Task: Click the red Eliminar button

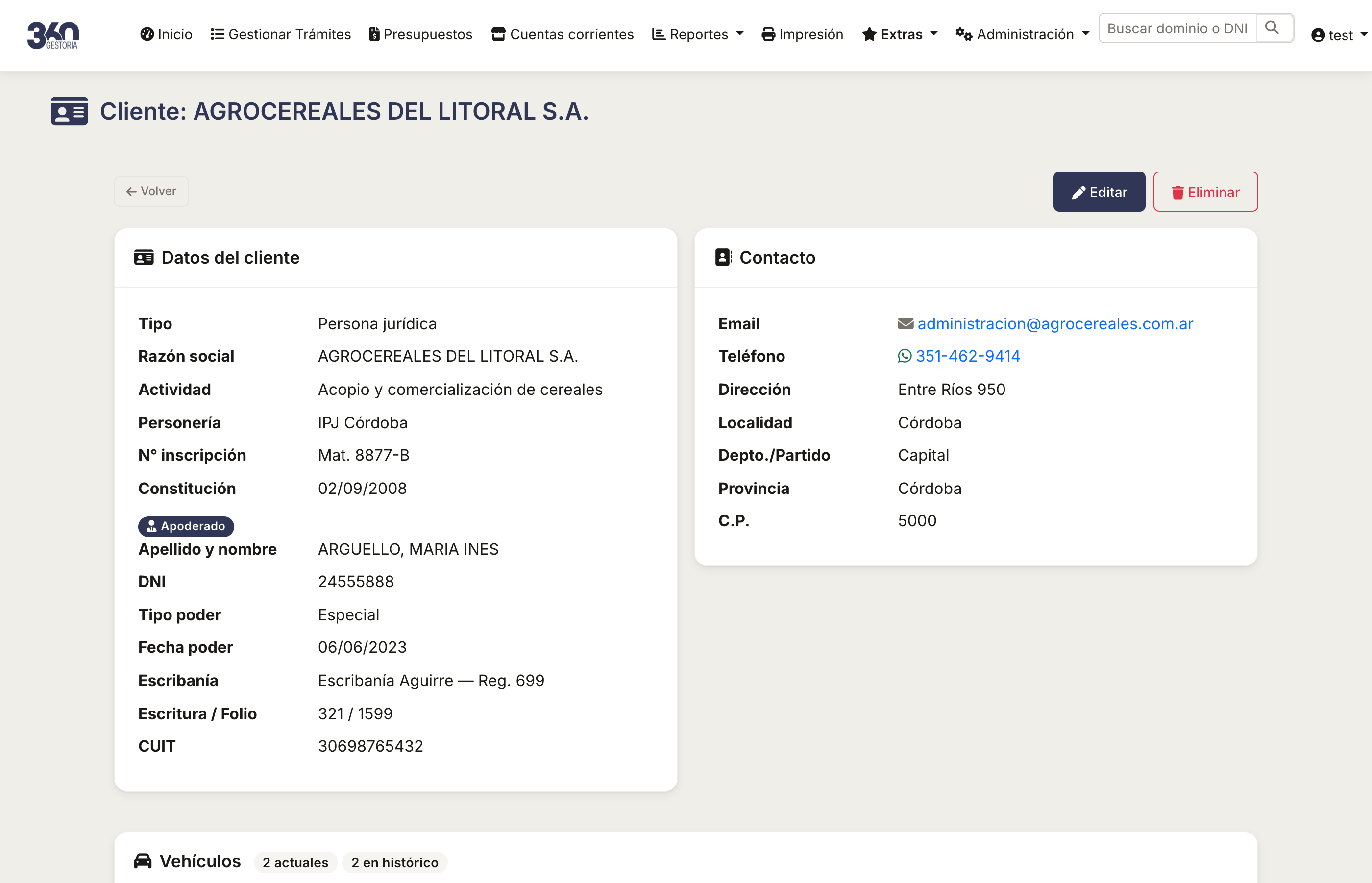Action: click(x=1205, y=192)
